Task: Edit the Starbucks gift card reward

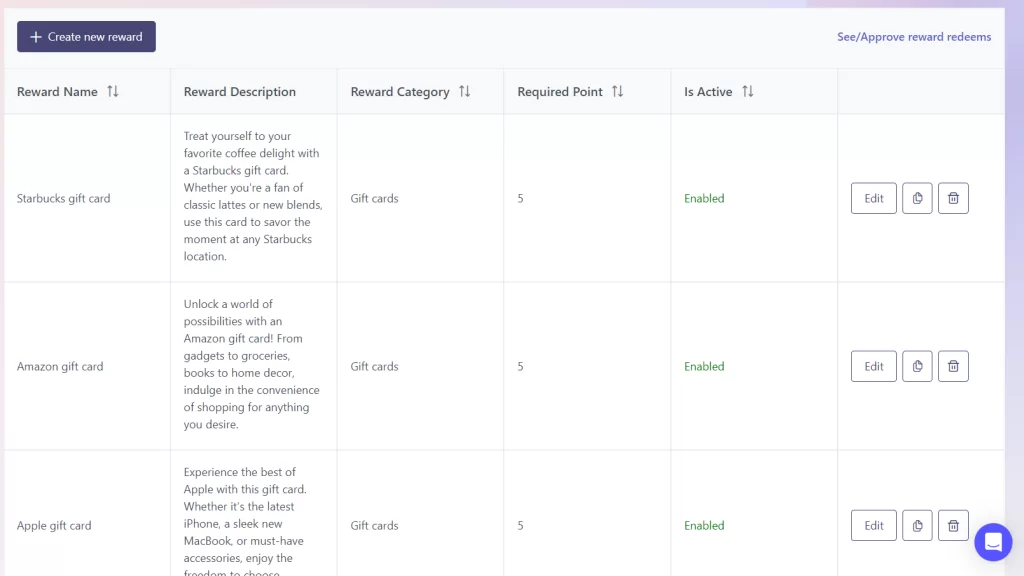Action: tap(873, 198)
